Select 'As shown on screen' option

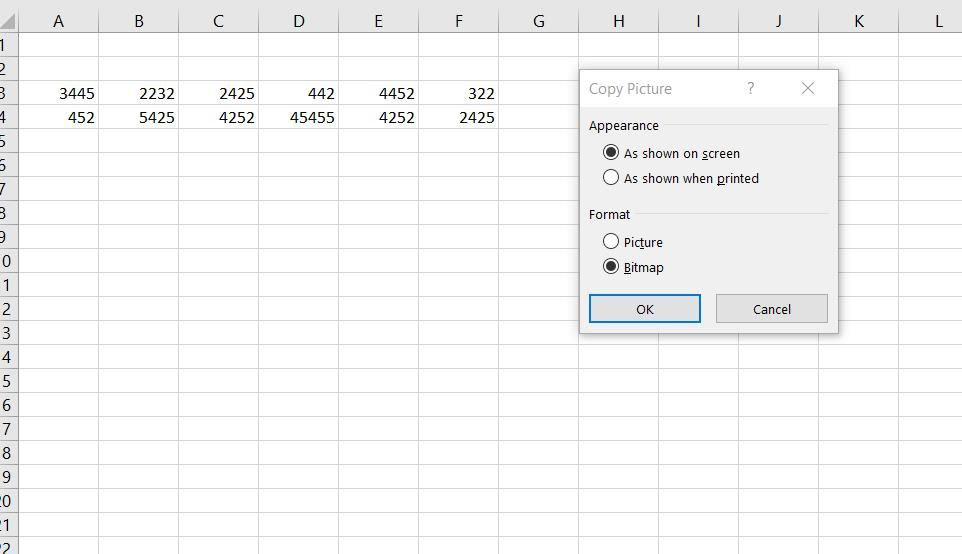click(611, 153)
